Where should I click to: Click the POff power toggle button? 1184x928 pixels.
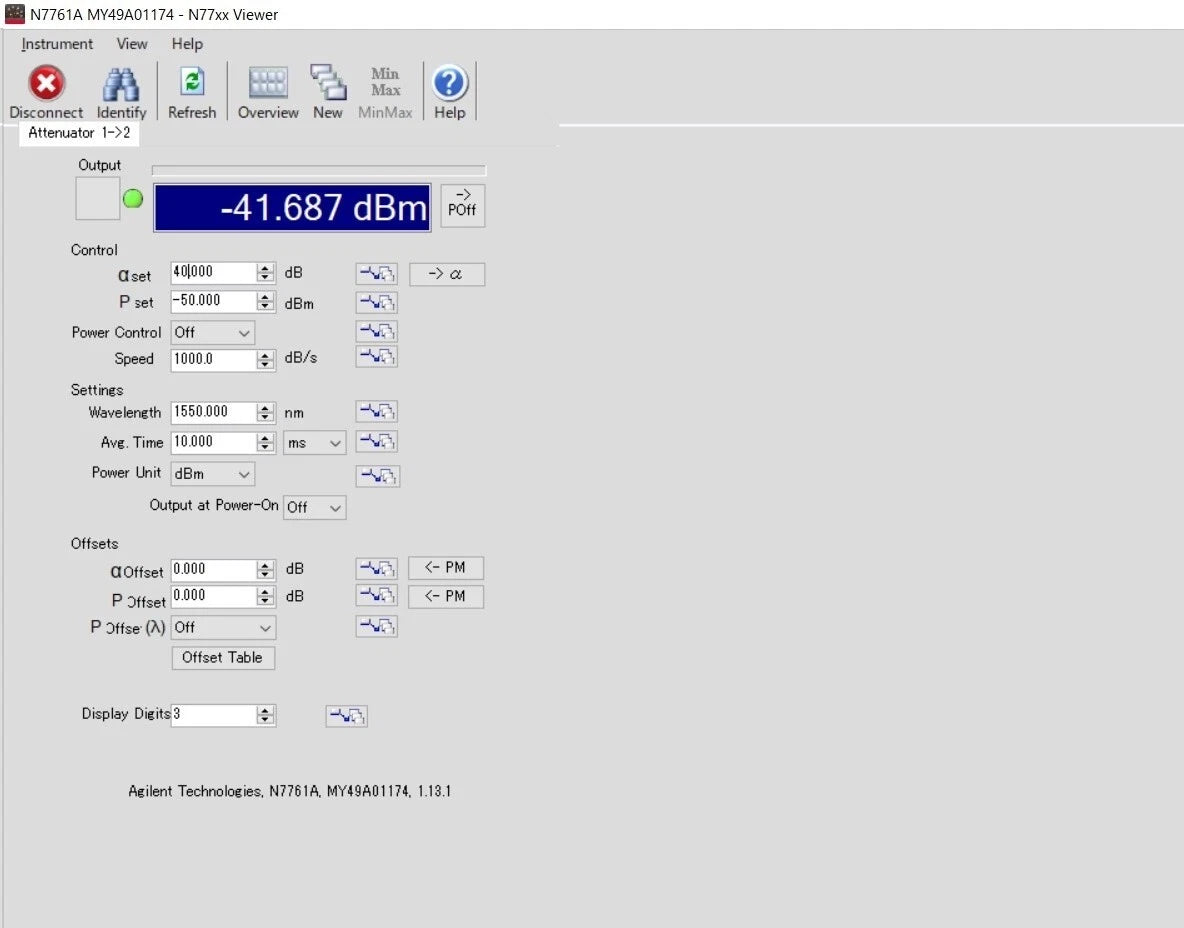(462, 205)
